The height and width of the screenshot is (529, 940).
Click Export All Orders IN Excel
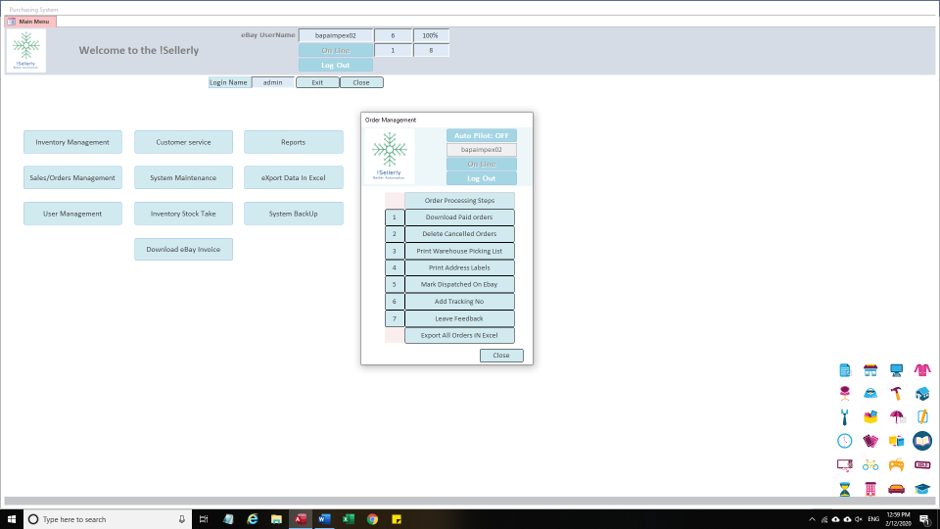pos(459,336)
